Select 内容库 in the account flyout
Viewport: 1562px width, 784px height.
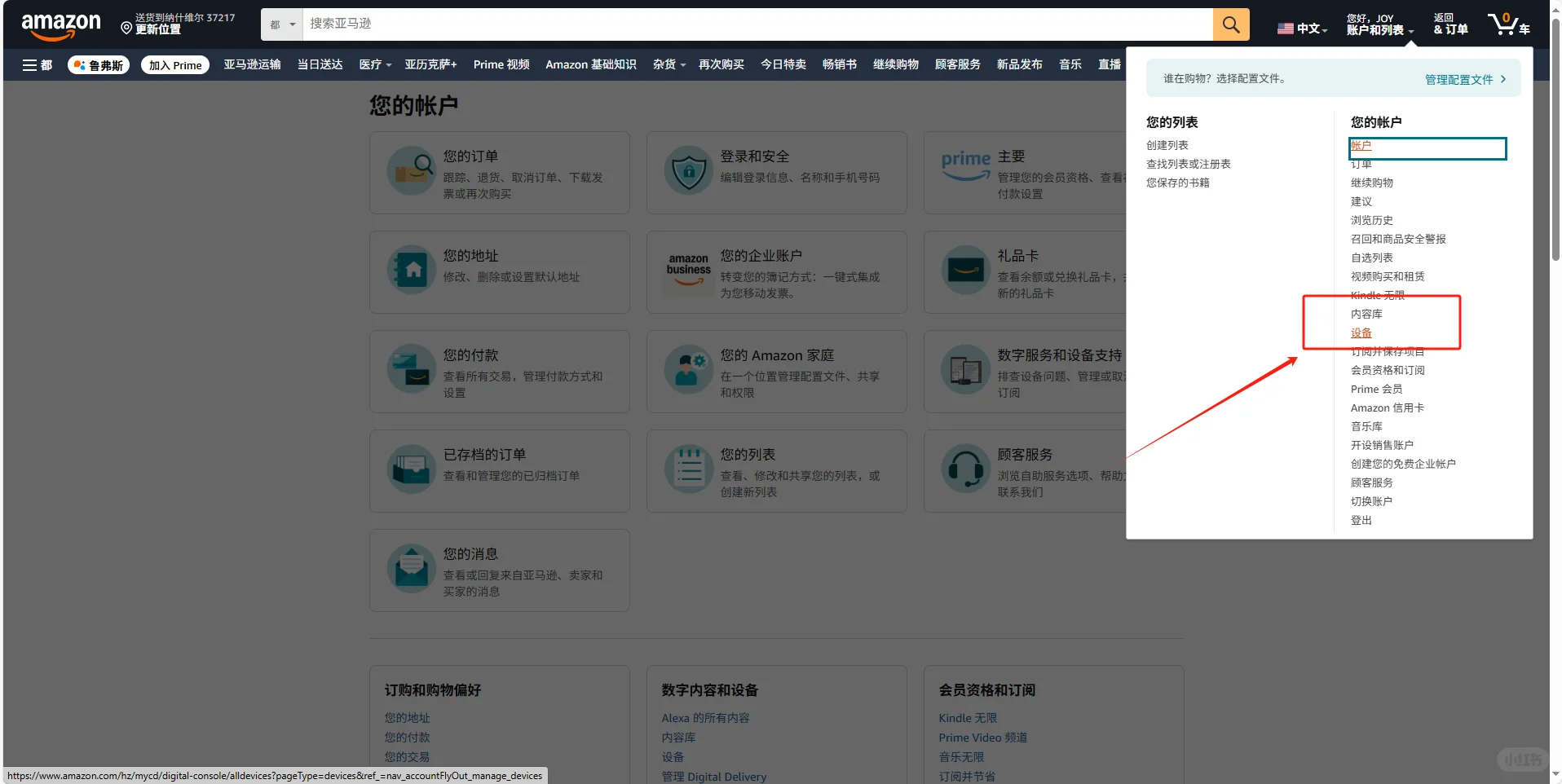point(1366,315)
